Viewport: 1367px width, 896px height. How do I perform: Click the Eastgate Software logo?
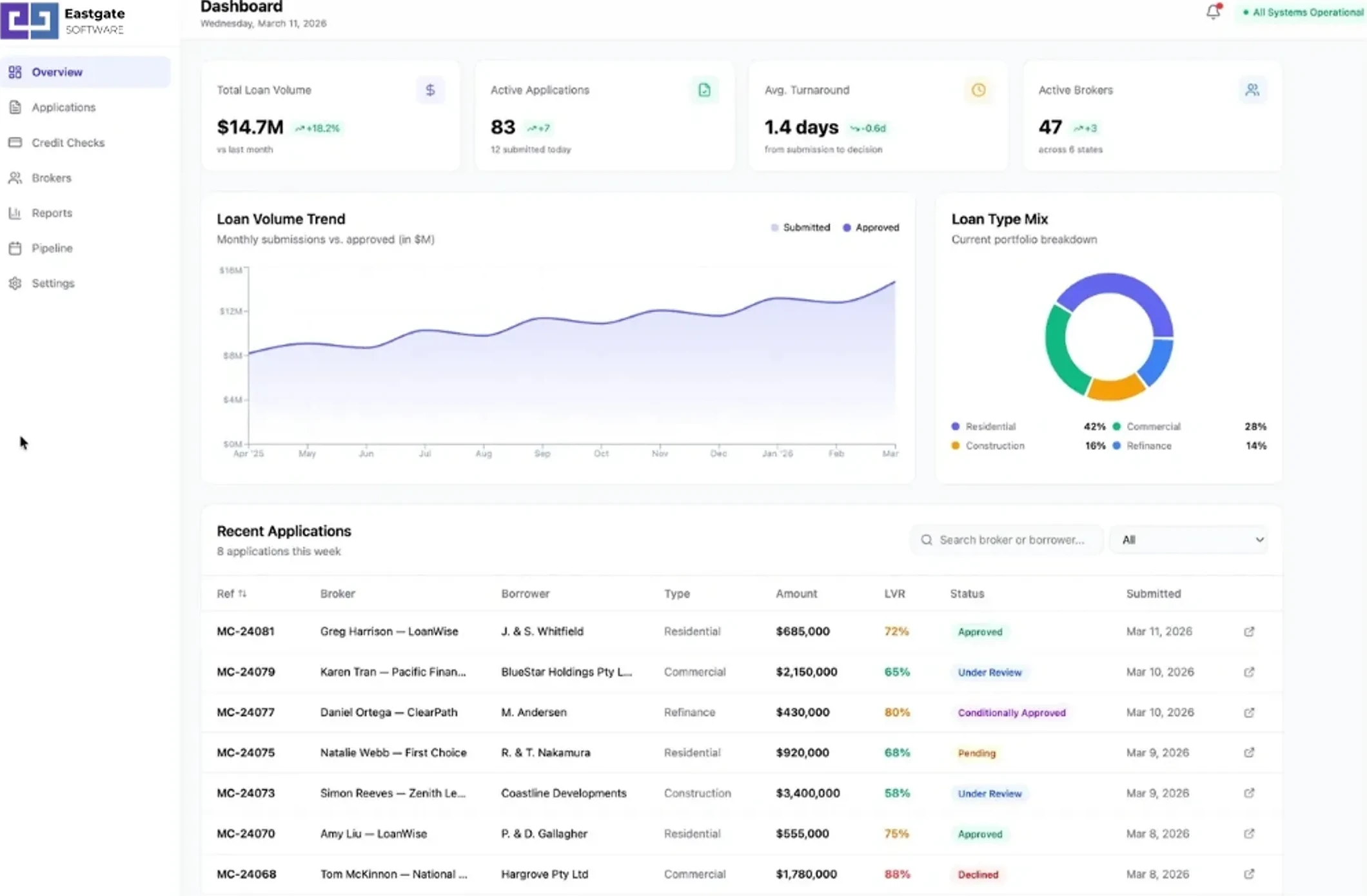(x=63, y=21)
